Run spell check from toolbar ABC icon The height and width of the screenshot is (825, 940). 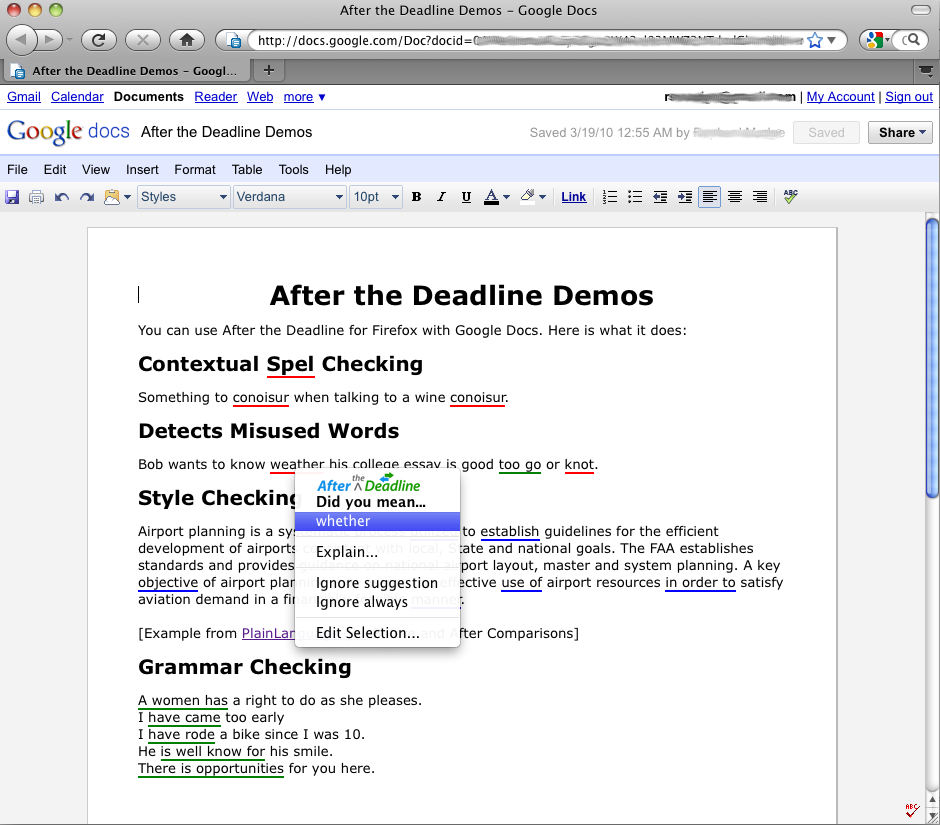point(791,197)
